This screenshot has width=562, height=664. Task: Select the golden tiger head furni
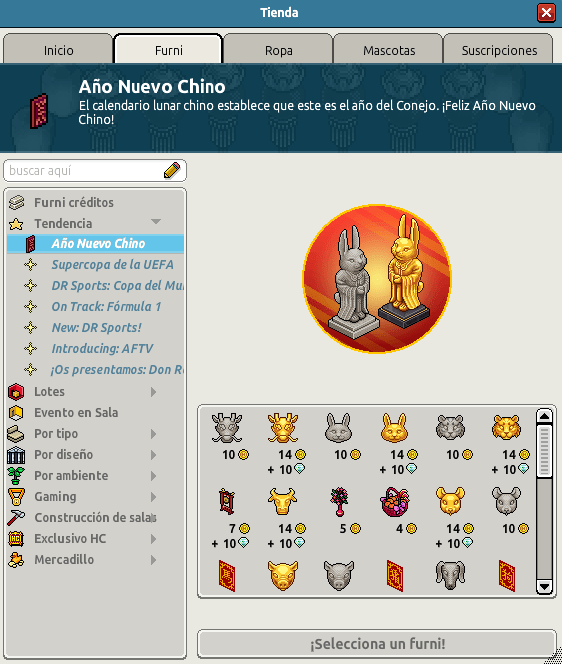(x=506, y=428)
